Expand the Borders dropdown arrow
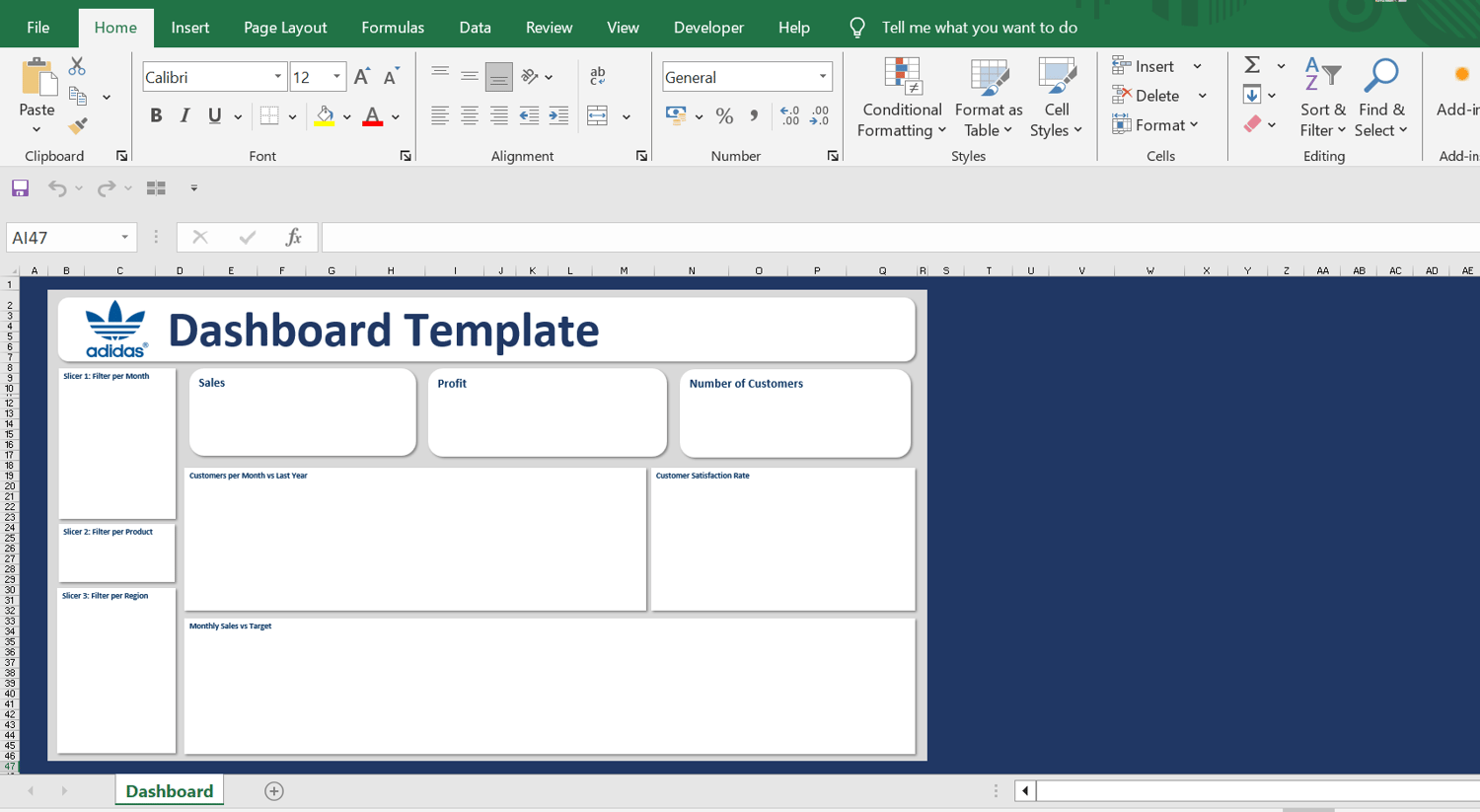Viewport: 1480px width, 812px height. click(x=292, y=117)
